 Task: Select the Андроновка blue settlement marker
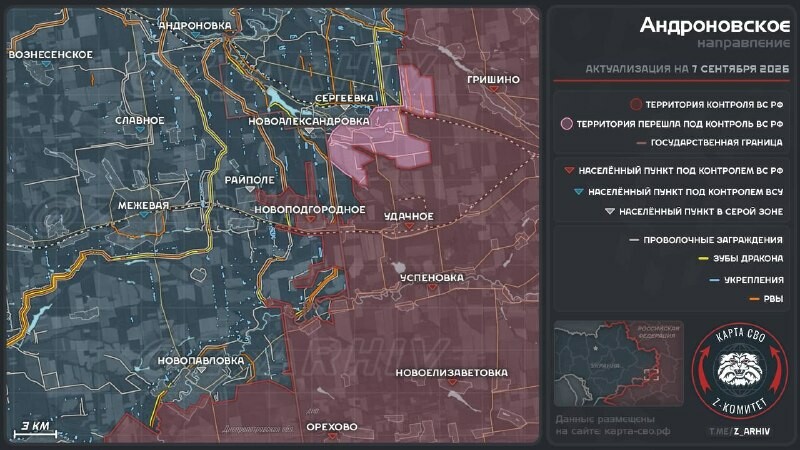click(x=196, y=35)
